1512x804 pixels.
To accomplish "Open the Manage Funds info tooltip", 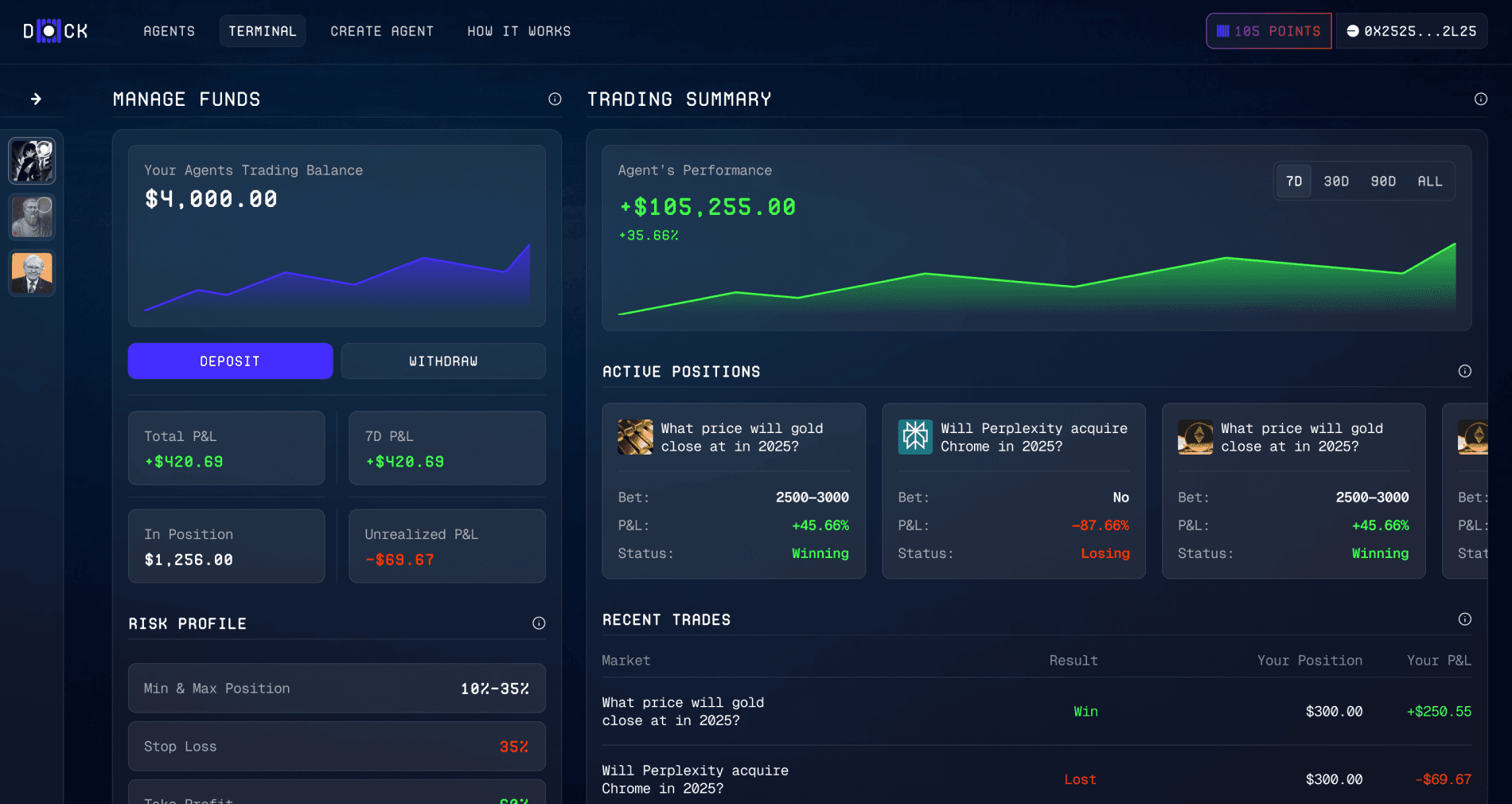I will point(554,99).
